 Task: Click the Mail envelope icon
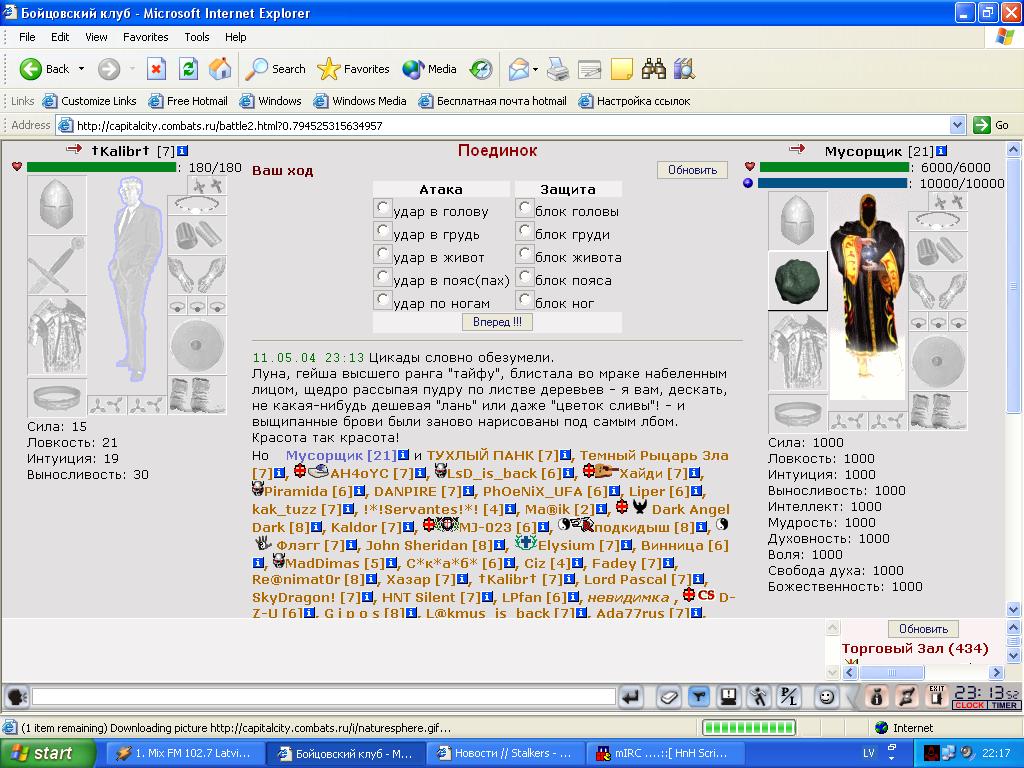tap(518, 69)
